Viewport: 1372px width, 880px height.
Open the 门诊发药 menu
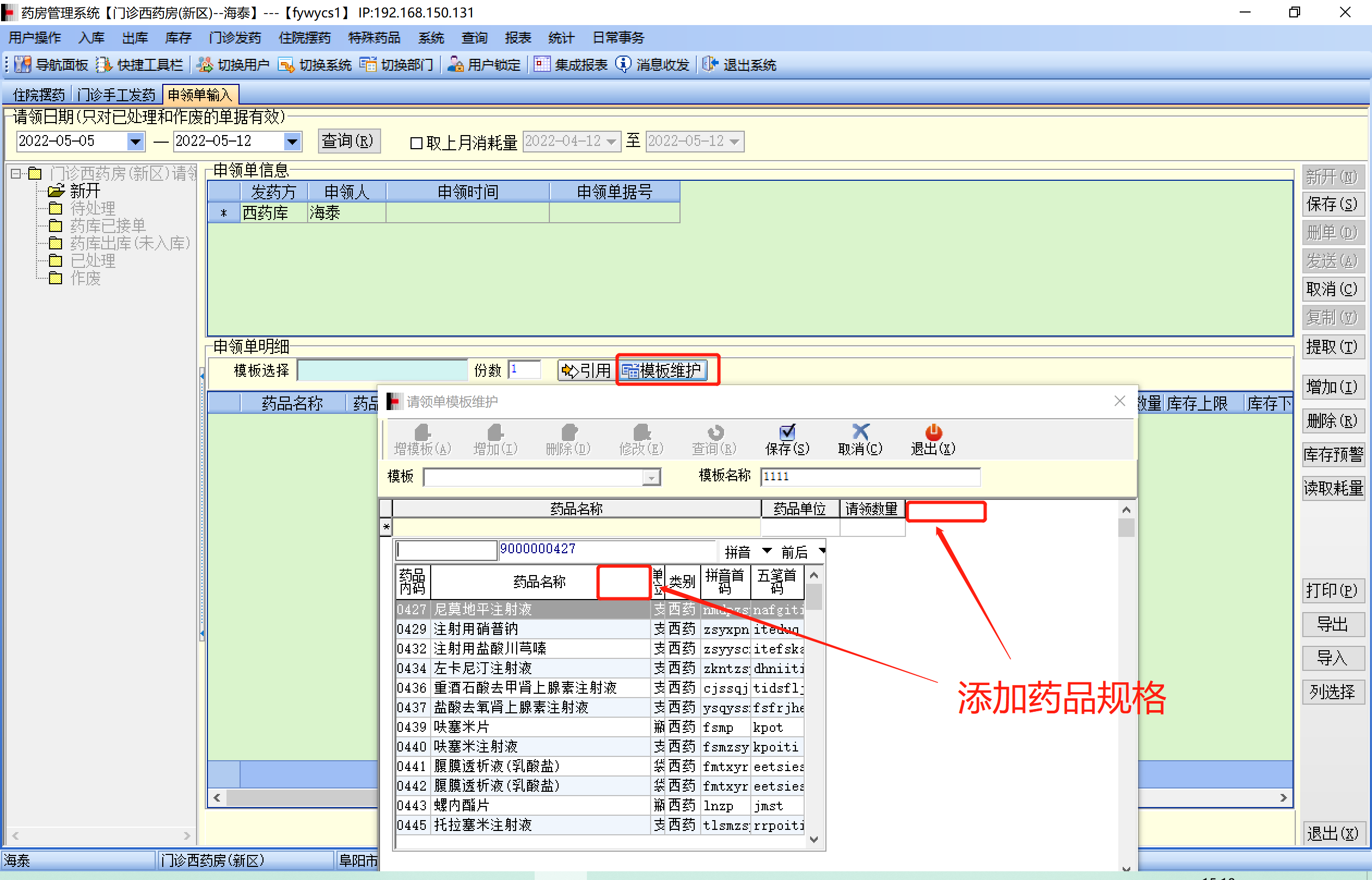[x=235, y=38]
